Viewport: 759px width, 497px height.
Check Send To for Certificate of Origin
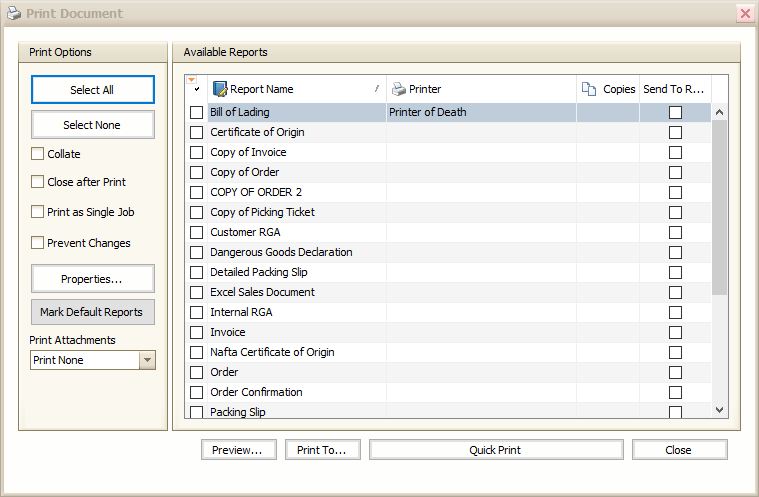675,132
